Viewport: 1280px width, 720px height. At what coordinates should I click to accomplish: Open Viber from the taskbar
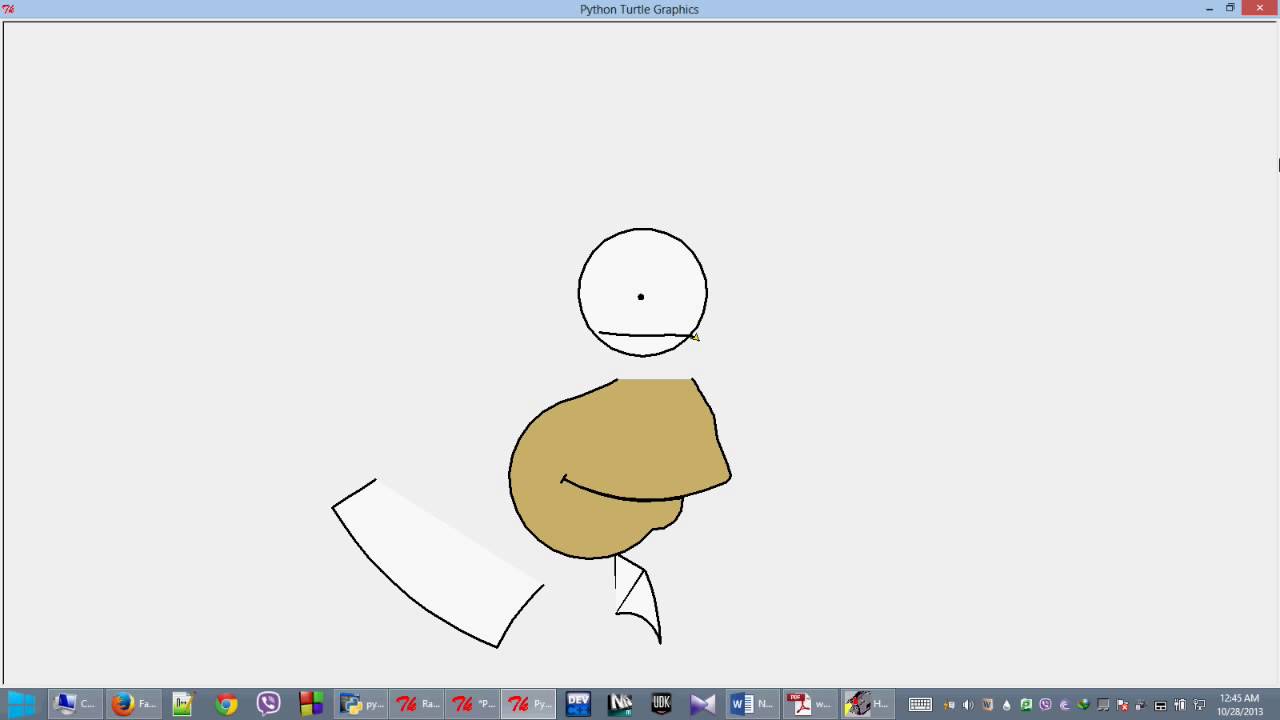[x=268, y=704]
